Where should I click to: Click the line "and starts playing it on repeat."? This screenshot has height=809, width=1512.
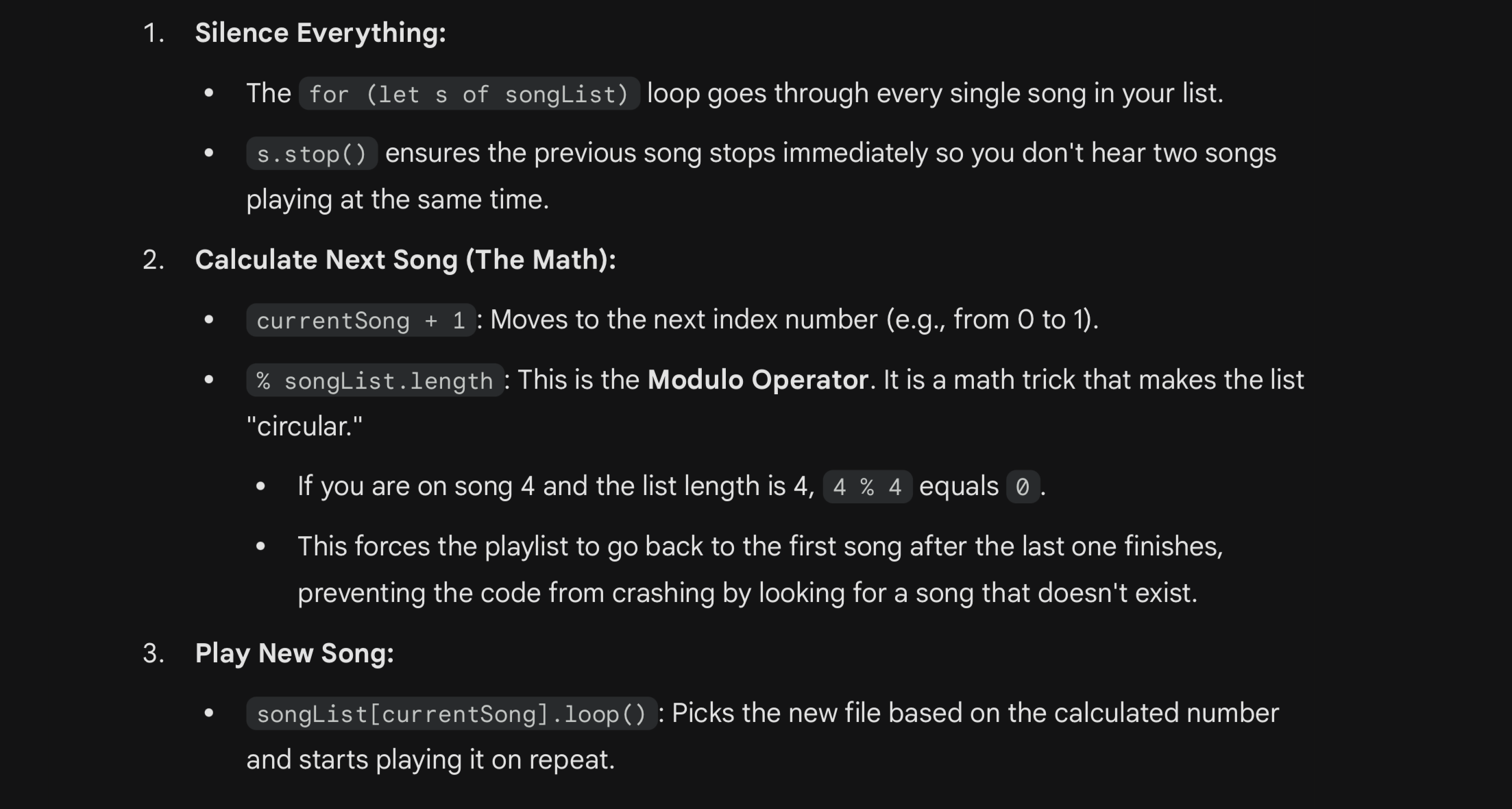click(x=430, y=760)
